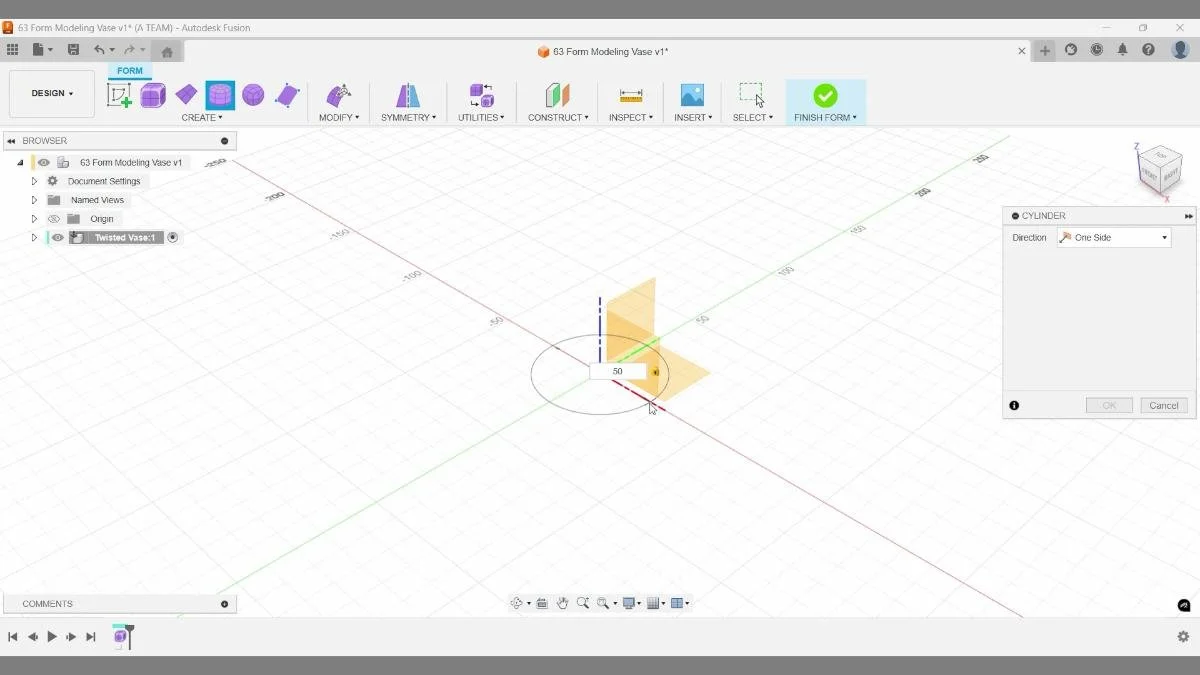Expand the Document Settings tree item
Viewport: 1200px width, 675px height.
[x=34, y=180]
